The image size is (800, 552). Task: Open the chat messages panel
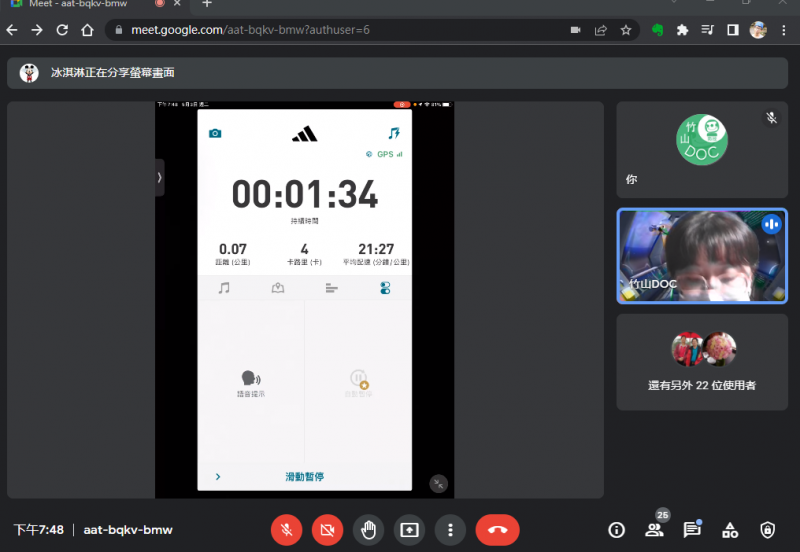[691, 530]
